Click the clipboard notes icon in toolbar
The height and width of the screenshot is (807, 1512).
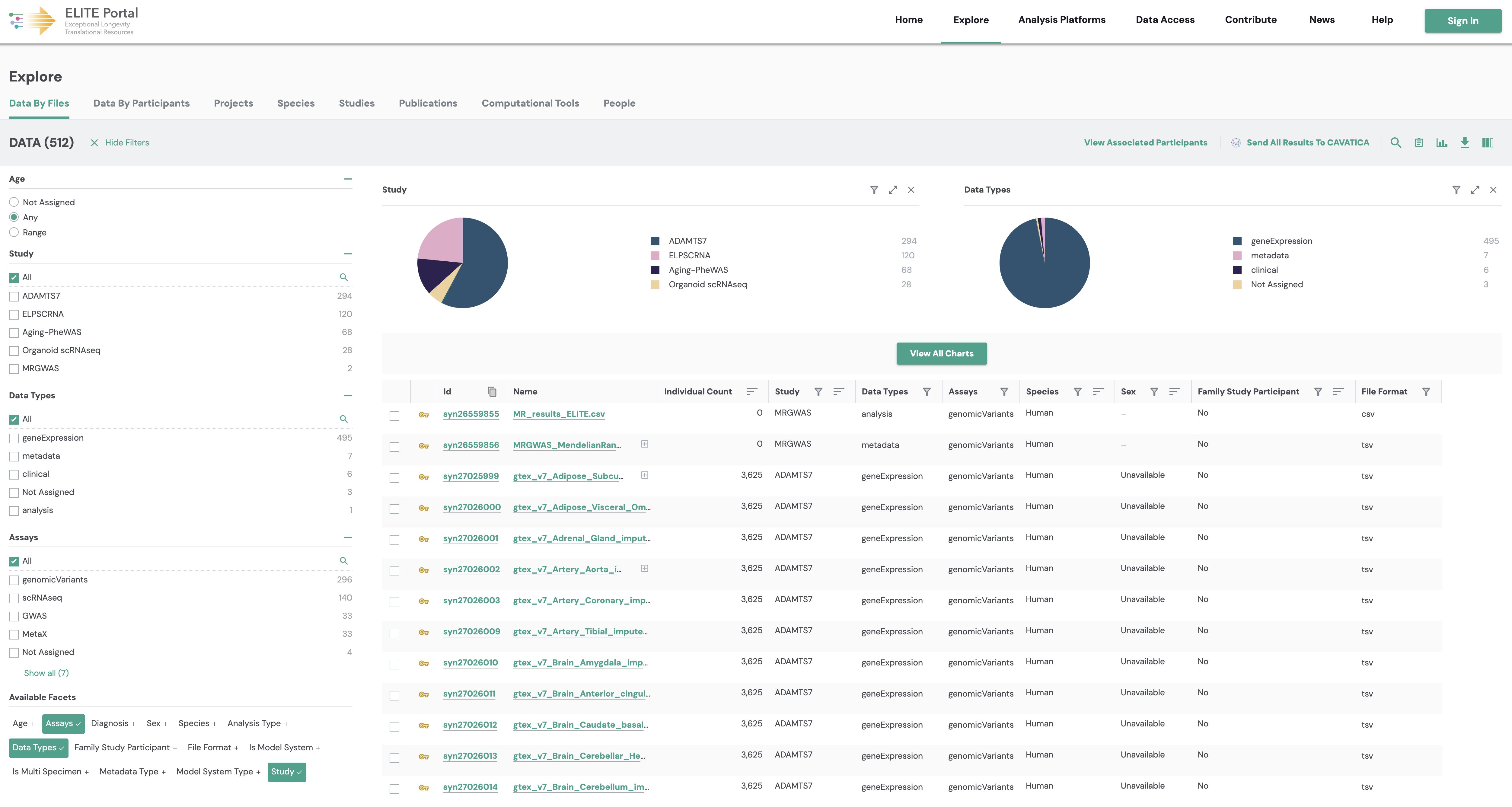1419,143
